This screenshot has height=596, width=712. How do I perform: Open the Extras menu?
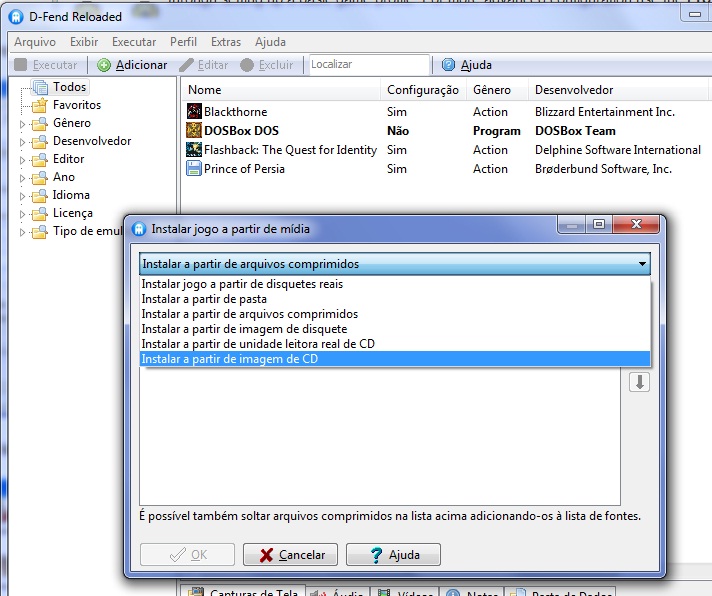[x=226, y=42]
